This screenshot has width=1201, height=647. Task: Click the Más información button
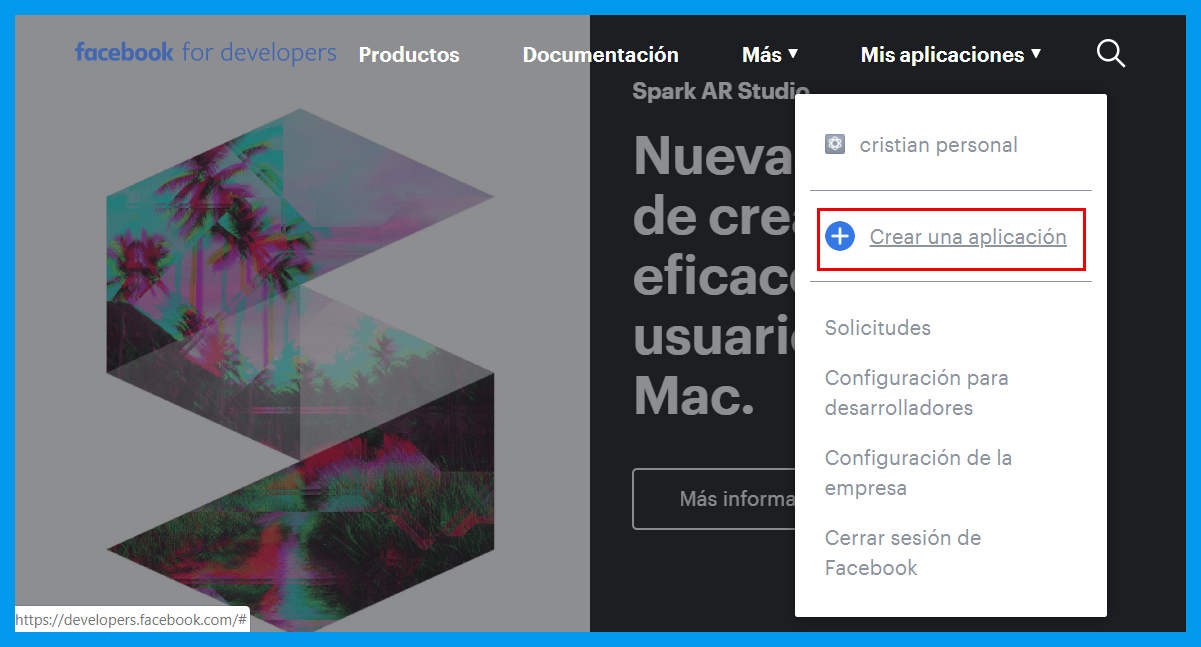click(714, 498)
